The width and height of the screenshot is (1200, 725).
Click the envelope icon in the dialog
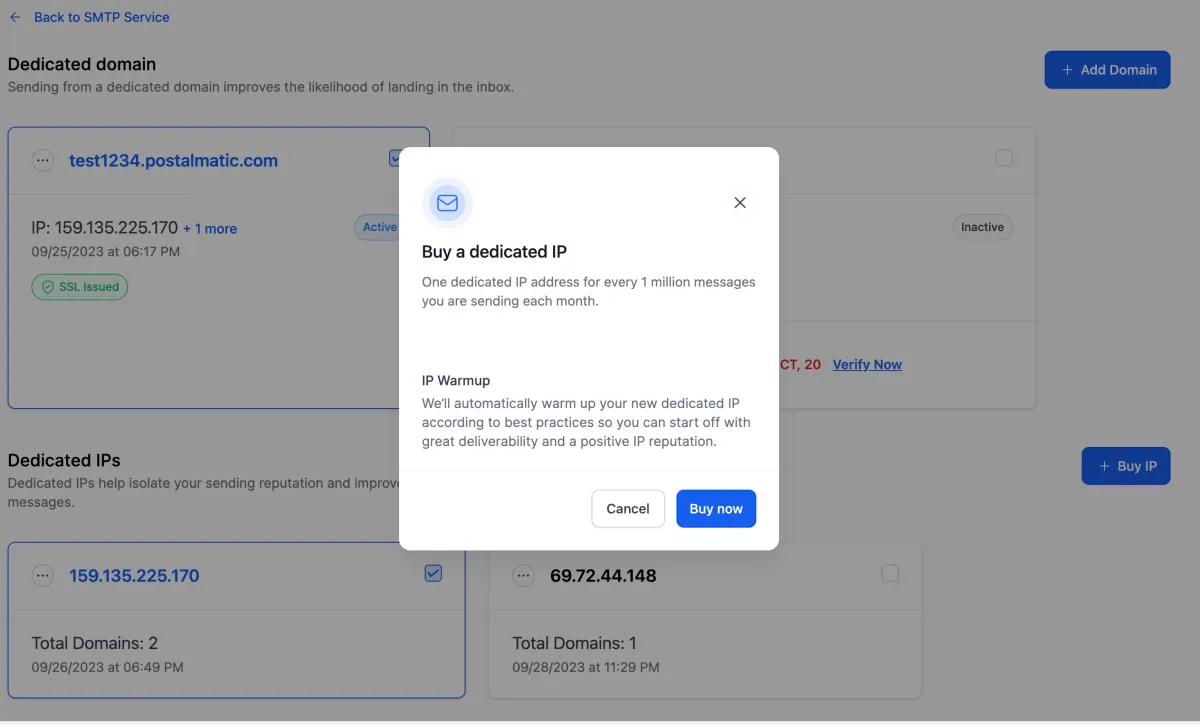pos(447,203)
